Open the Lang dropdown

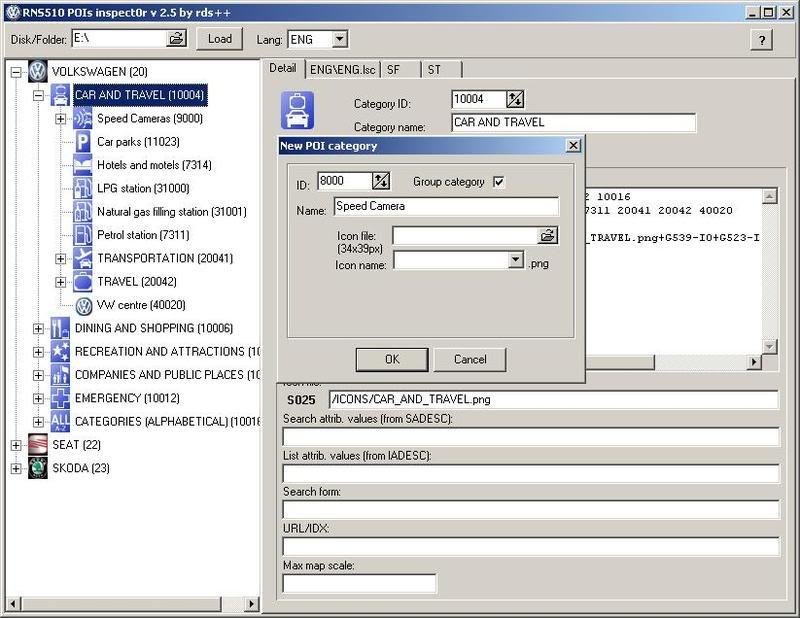point(340,39)
